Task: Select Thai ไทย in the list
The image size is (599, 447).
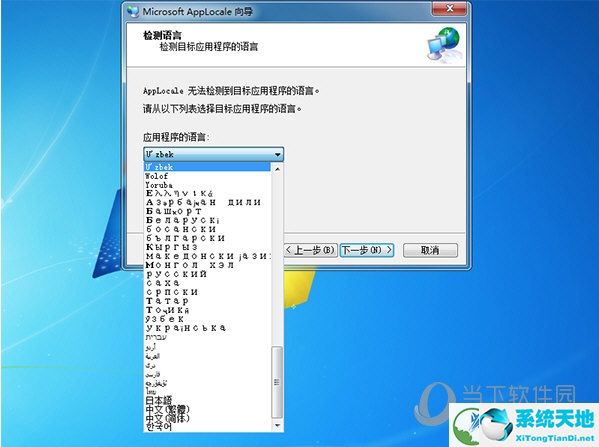Action: coord(207,392)
